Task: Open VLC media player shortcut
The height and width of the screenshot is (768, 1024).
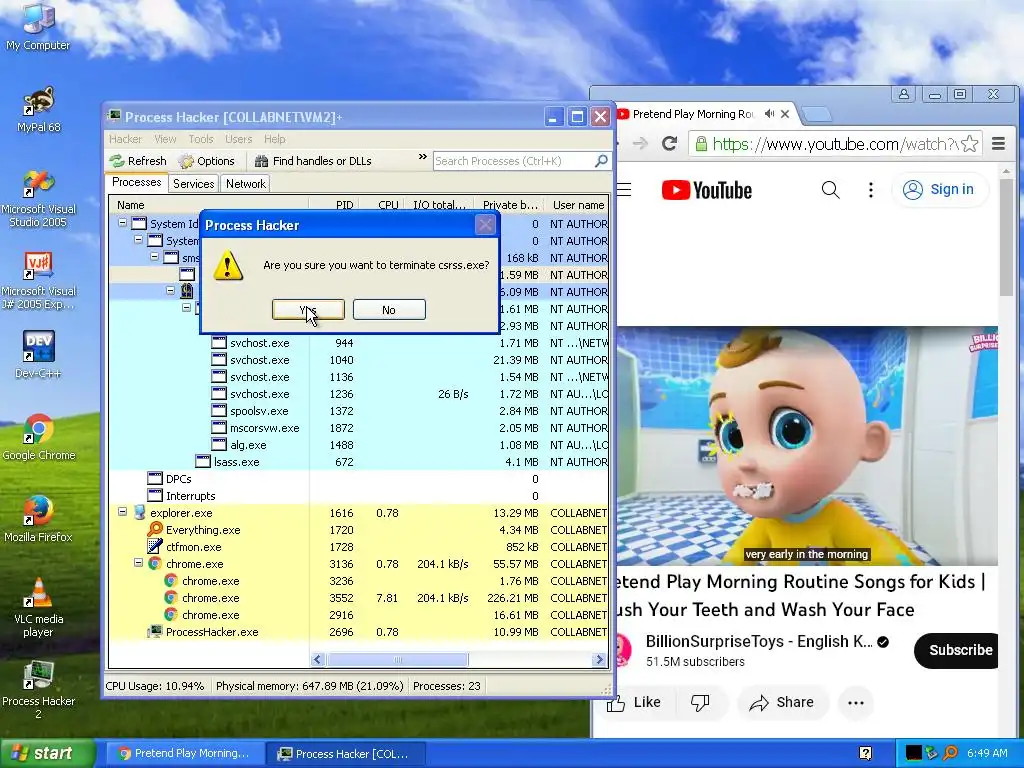Action: click(38, 608)
